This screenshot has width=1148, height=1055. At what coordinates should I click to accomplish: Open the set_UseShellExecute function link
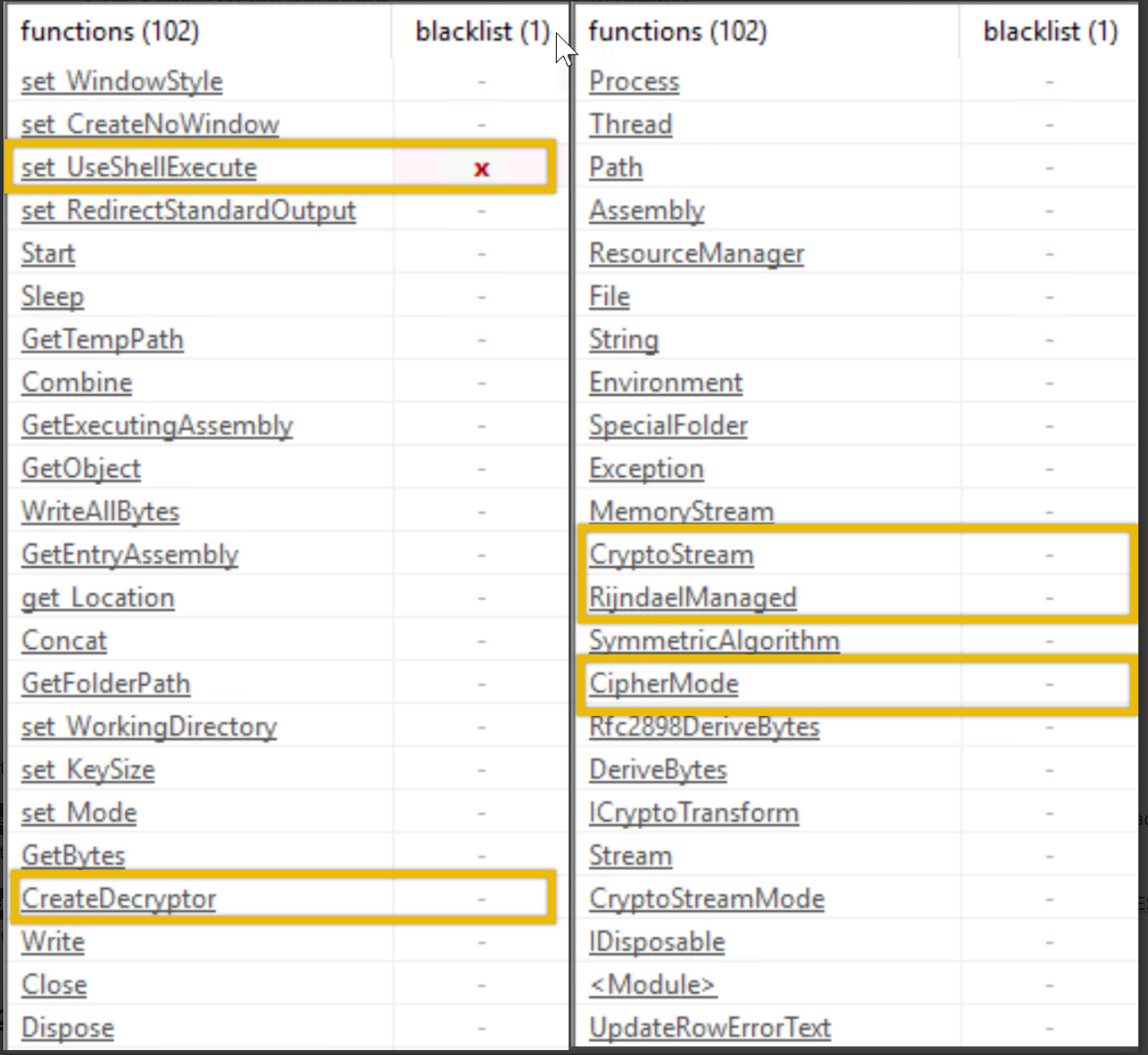(x=139, y=168)
